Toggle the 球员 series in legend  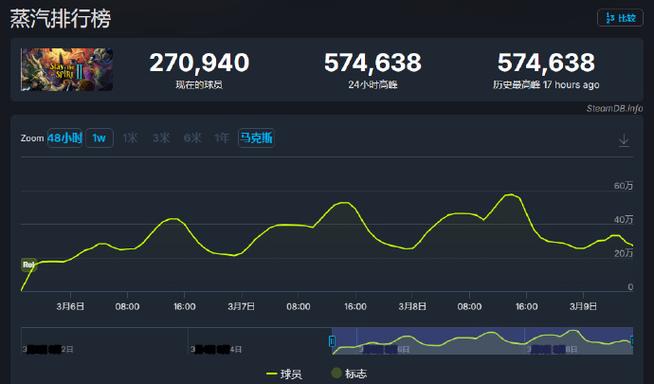point(284,374)
